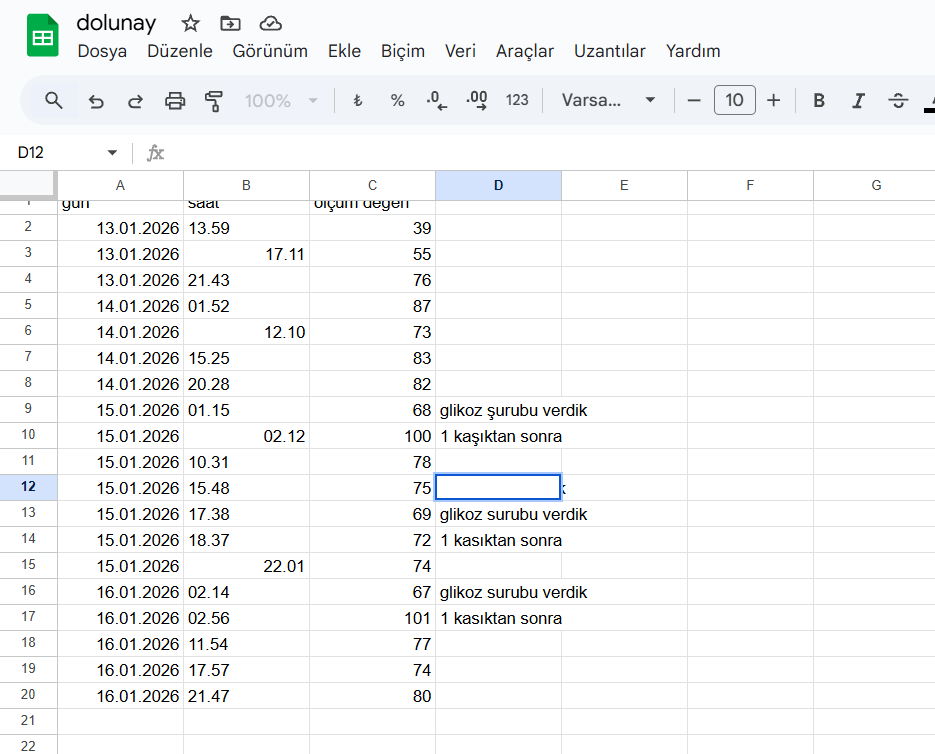The image size is (935, 754).
Task: Select cell '1 kaşıktan sonra' in row 10
Action: pos(499,436)
